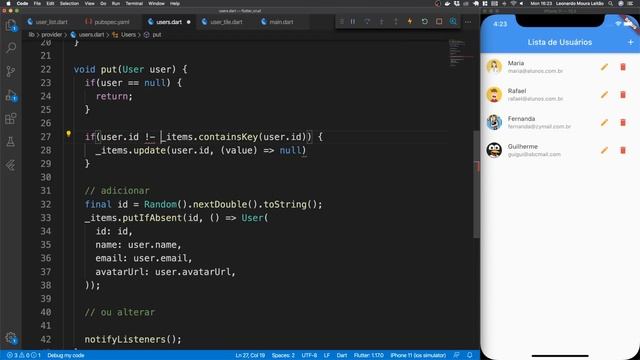
Task: Click the debug Step Over button
Action: point(367,22)
